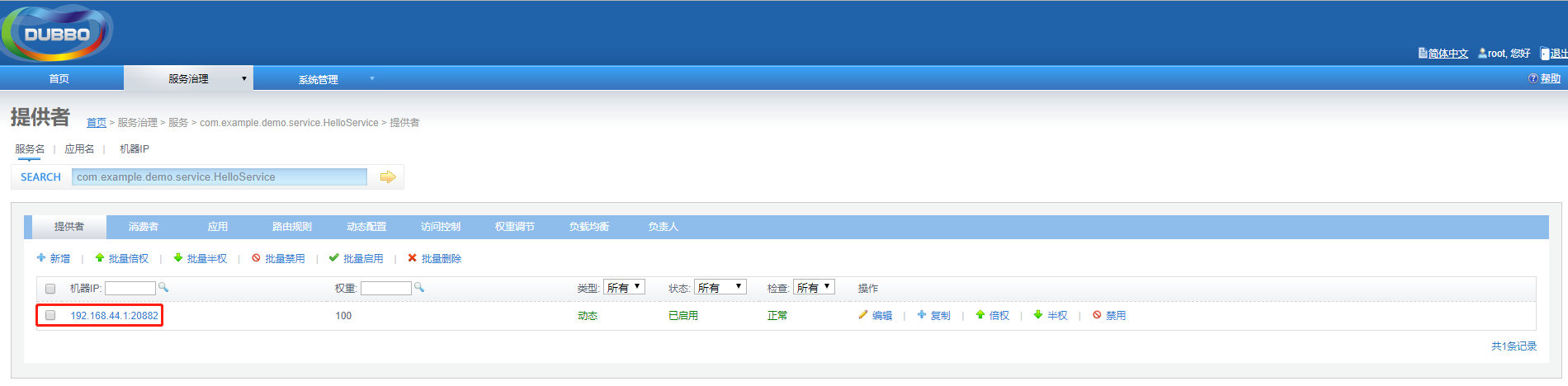The width and height of the screenshot is (1568, 386).
Task: Click the 动态 type cell
Action: click(x=588, y=316)
